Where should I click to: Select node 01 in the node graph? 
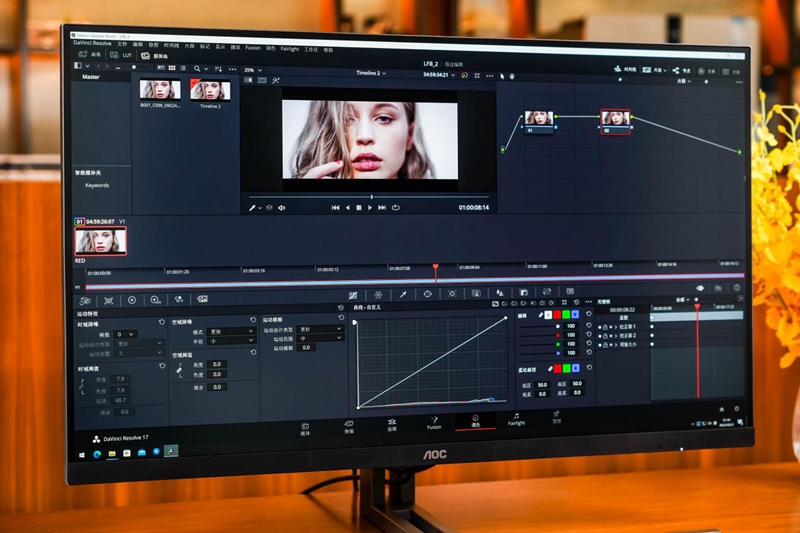[539, 119]
